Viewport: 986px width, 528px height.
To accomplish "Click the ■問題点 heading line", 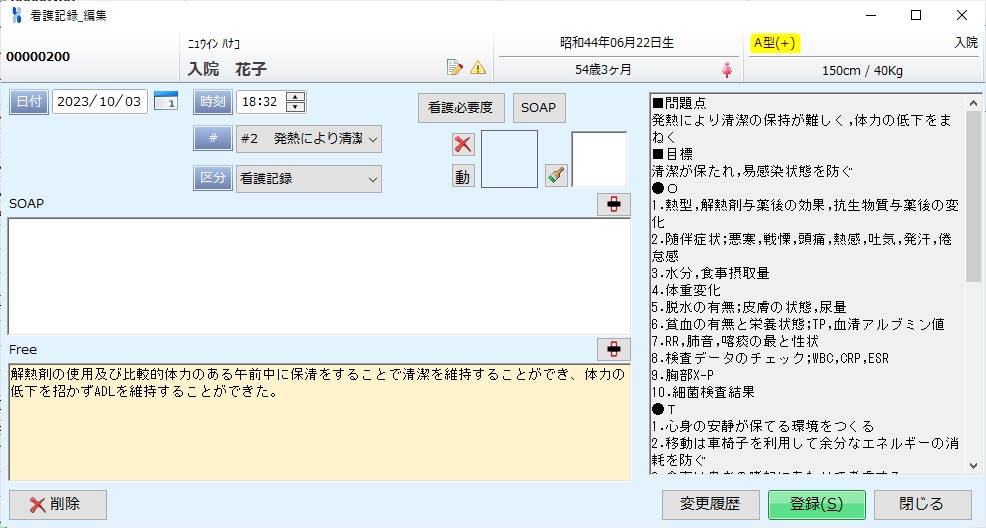I will (x=679, y=103).
